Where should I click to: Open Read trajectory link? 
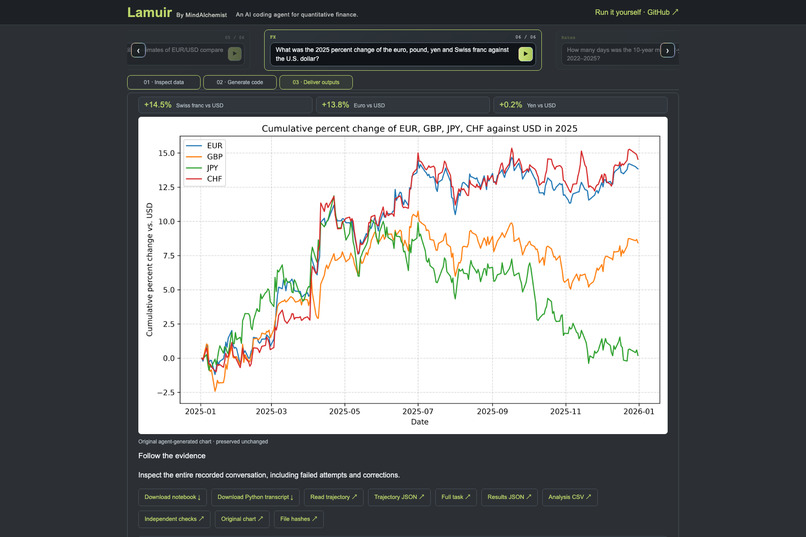pos(334,497)
